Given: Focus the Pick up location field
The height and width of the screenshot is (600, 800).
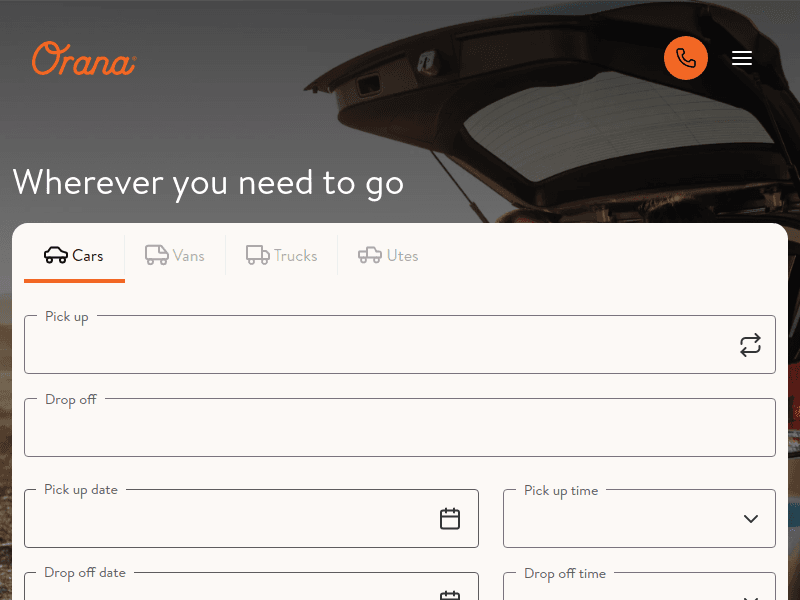Looking at the screenshot, I should [380, 346].
